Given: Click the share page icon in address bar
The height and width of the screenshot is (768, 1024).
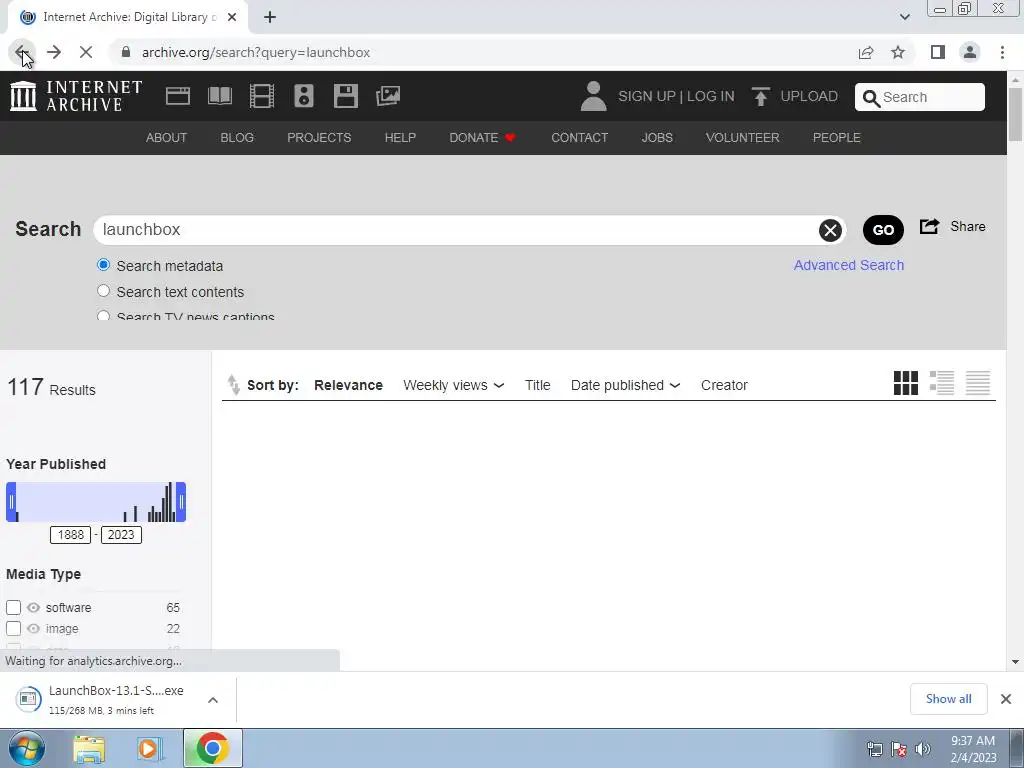Looking at the screenshot, I should 866,52.
